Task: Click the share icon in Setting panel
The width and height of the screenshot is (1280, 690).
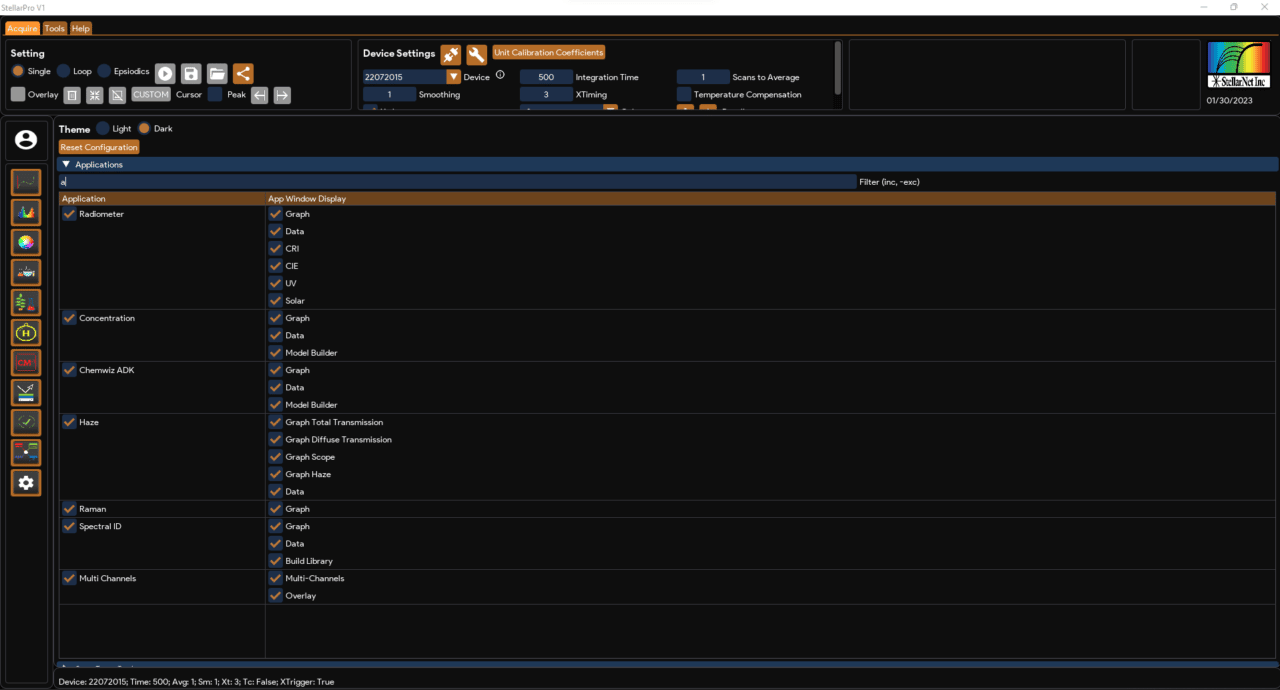Action: point(242,73)
